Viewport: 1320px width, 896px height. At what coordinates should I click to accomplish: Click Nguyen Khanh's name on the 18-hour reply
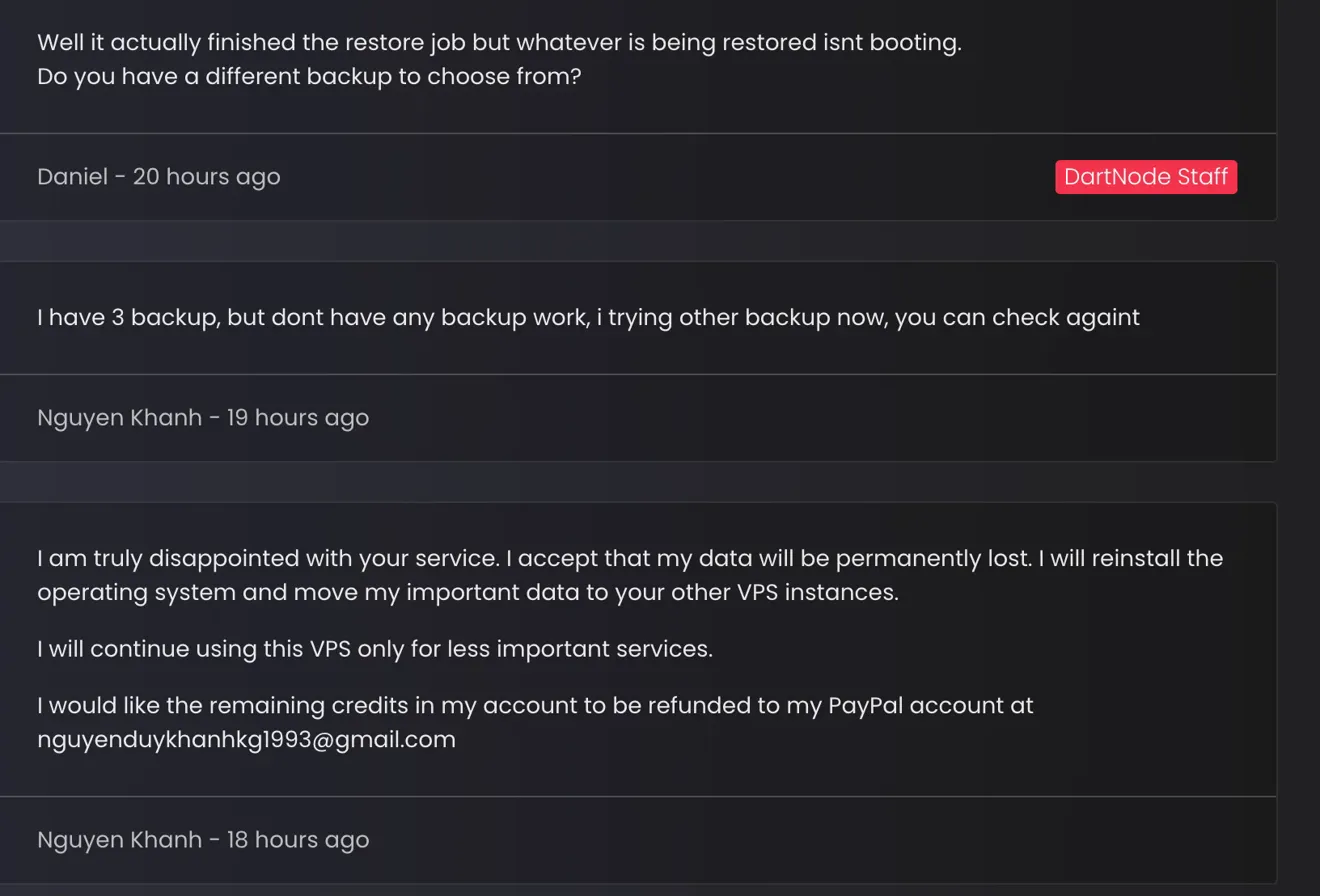[x=119, y=840]
